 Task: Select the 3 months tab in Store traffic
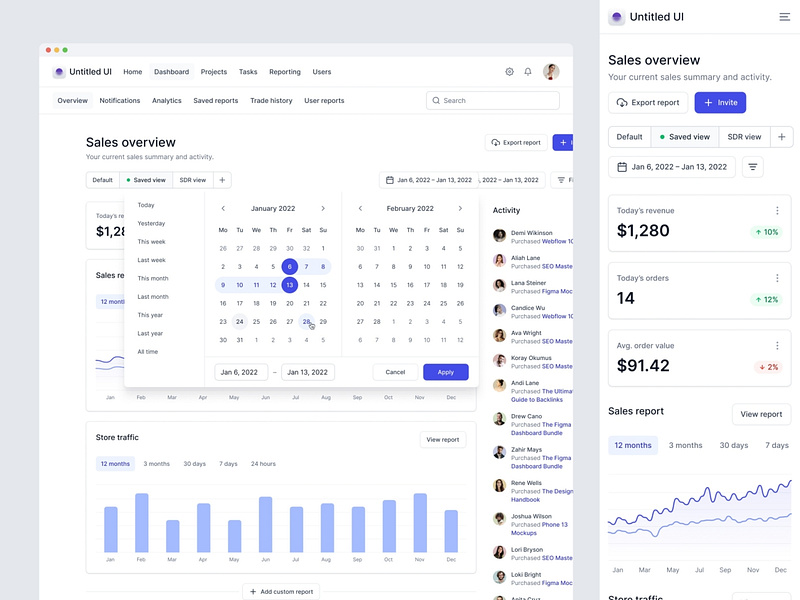click(x=156, y=463)
